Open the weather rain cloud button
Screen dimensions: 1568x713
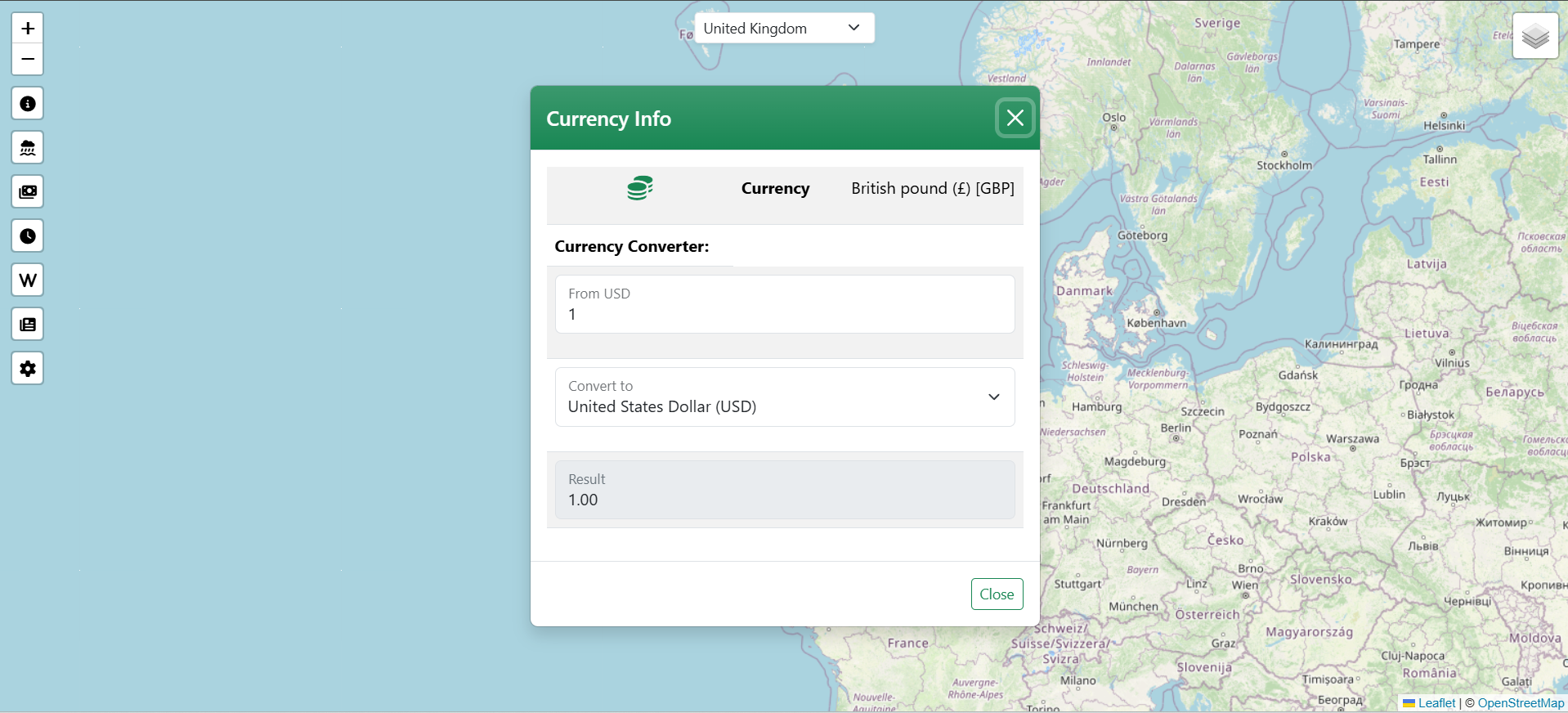pyautogui.click(x=28, y=148)
